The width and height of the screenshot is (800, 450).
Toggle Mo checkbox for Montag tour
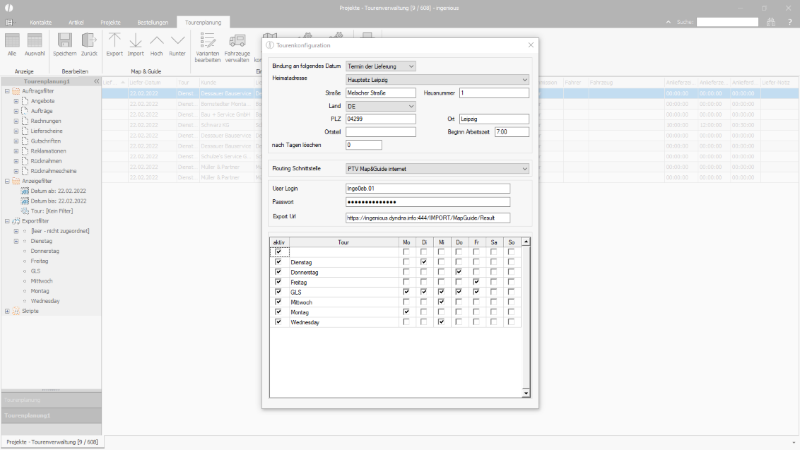tap(406, 312)
